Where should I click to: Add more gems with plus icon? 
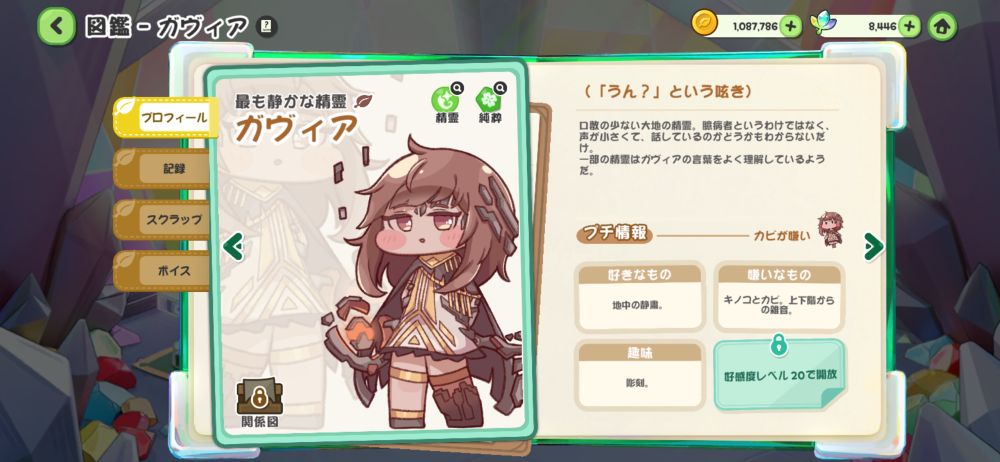click(x=909, y=26)
